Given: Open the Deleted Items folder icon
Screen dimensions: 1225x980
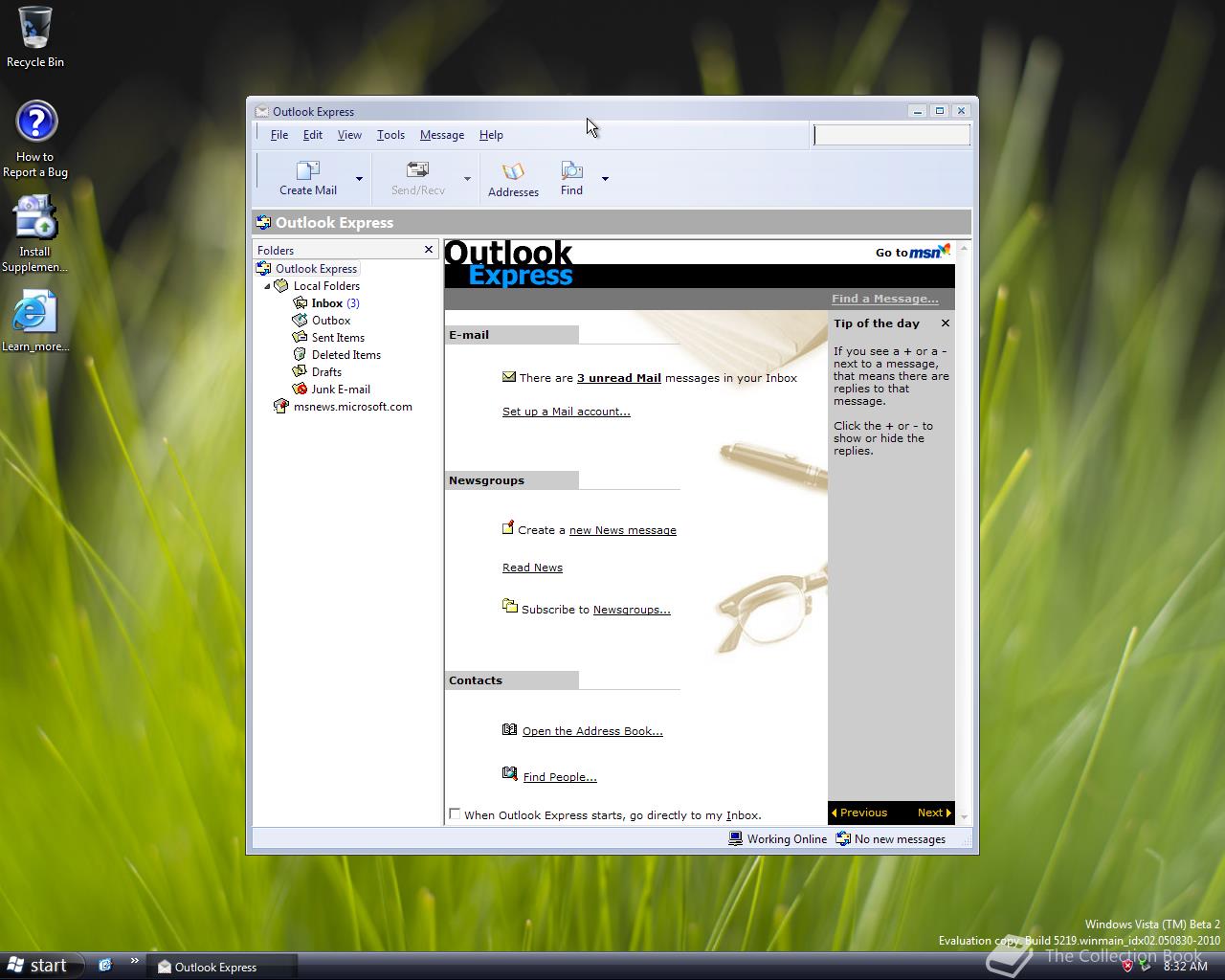Looking at the screenshot, I should (301, 355).
